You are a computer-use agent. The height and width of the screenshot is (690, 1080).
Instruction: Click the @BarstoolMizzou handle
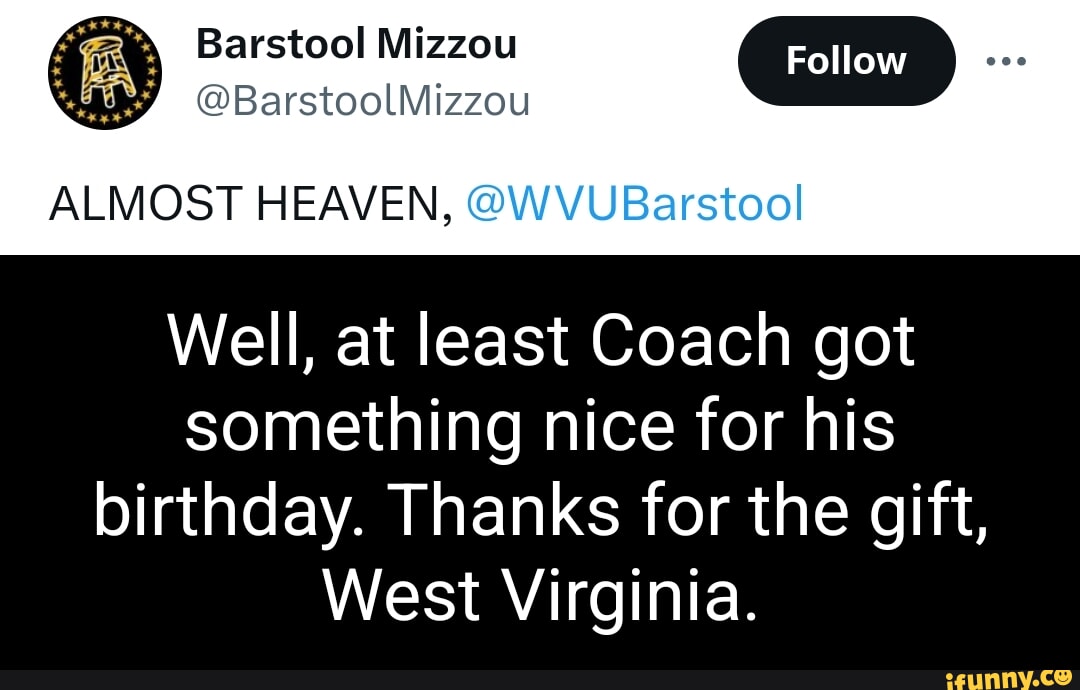363,100
